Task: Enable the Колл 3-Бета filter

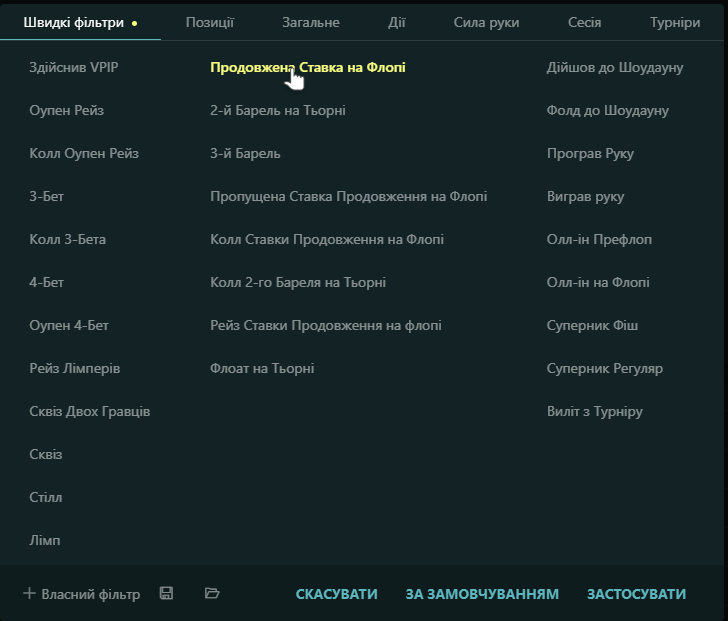Action: [x=67, y=239]
